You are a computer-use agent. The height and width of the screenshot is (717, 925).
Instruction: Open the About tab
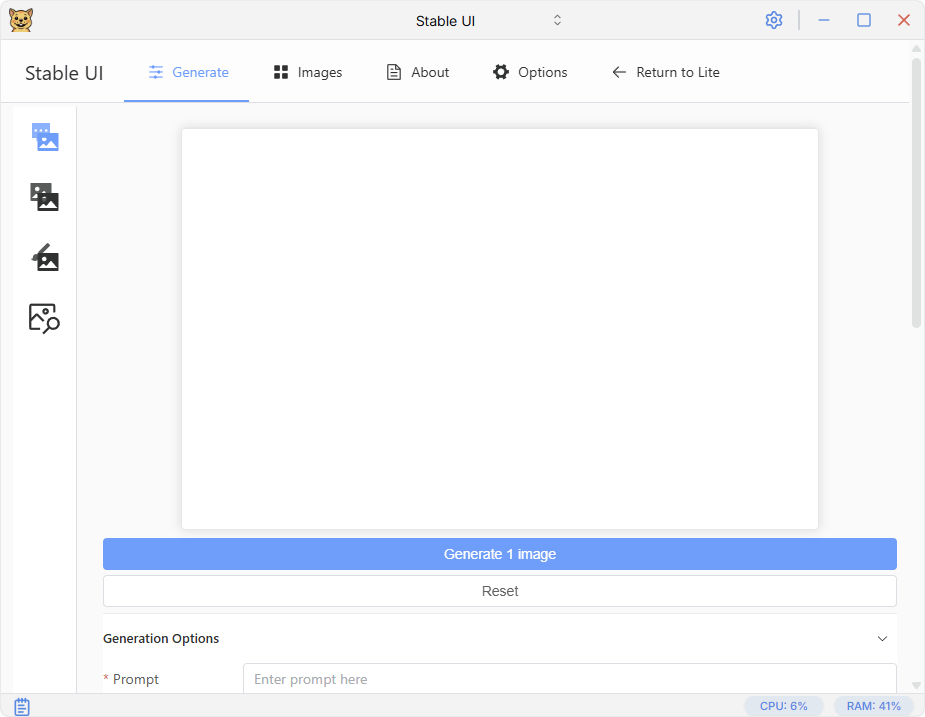[418, 72]
